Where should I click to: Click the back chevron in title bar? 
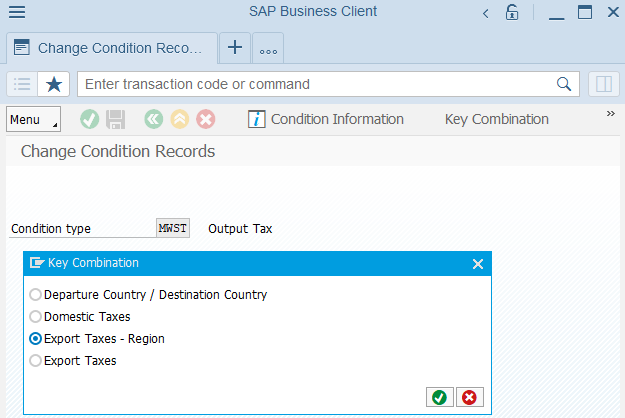pyautogui.click(x=485, y=14)
